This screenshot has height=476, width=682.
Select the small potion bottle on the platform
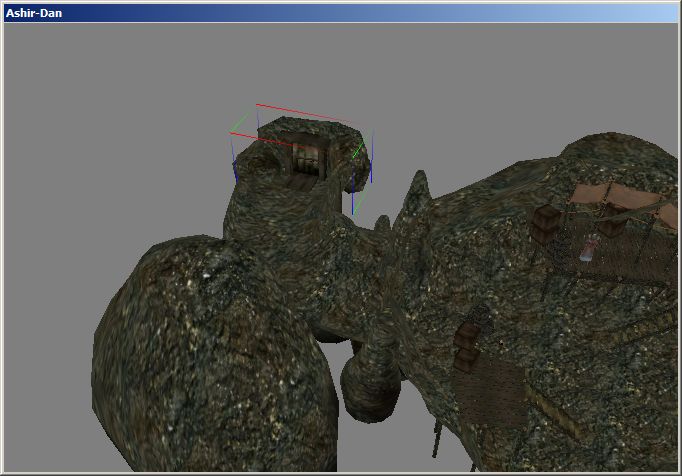588,248
